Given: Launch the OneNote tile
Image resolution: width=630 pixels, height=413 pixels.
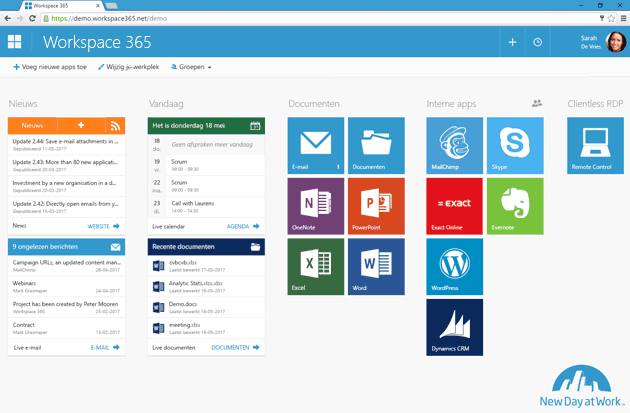Looking at the screenshot, I should coord(316,206).
